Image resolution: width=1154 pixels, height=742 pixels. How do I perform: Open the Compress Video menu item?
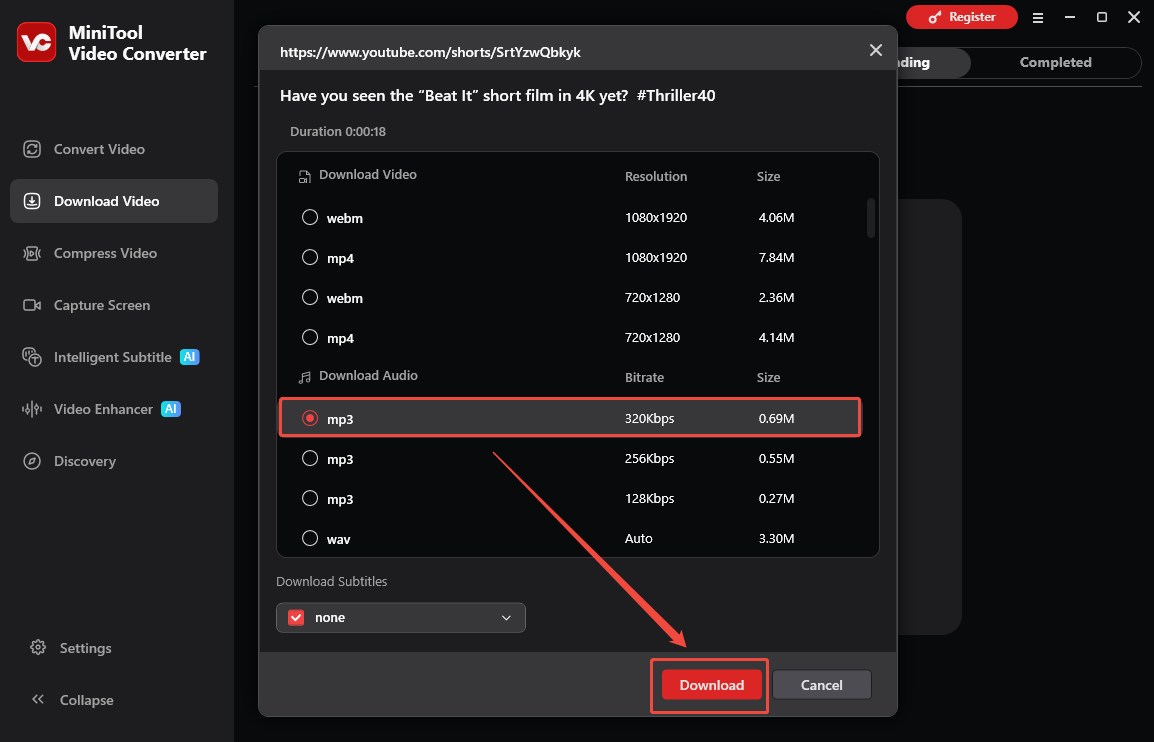114,253
